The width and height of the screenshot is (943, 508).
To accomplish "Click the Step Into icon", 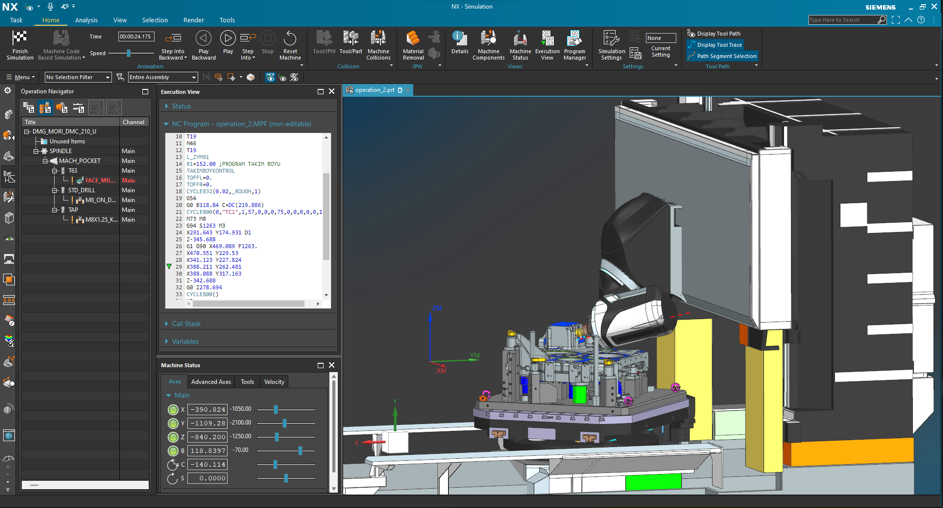I will click(x=248, y=38).
